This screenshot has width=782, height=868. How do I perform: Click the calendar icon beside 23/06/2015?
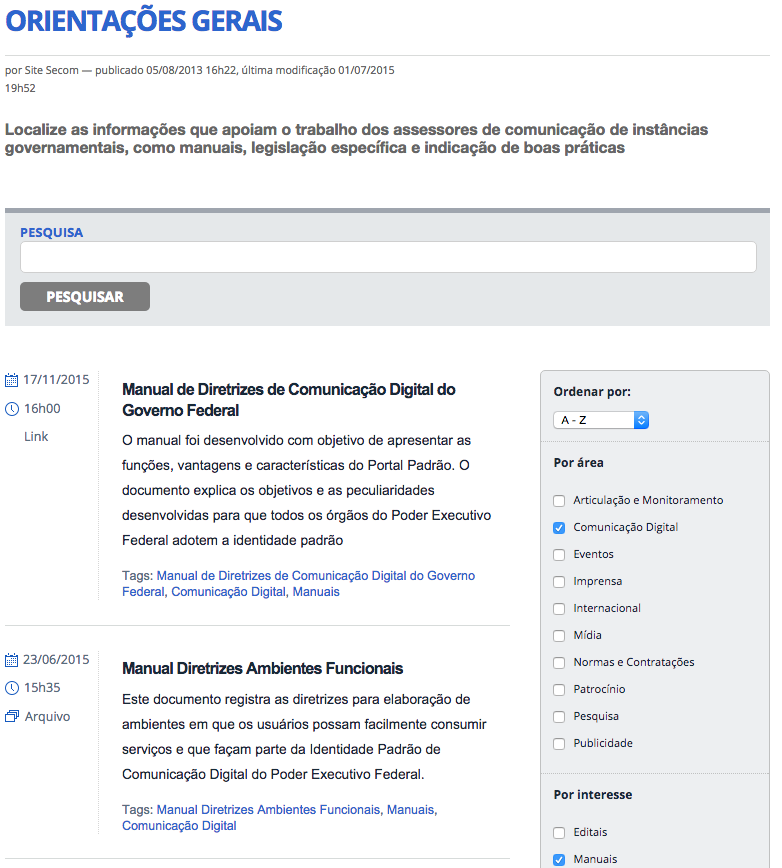12,660
